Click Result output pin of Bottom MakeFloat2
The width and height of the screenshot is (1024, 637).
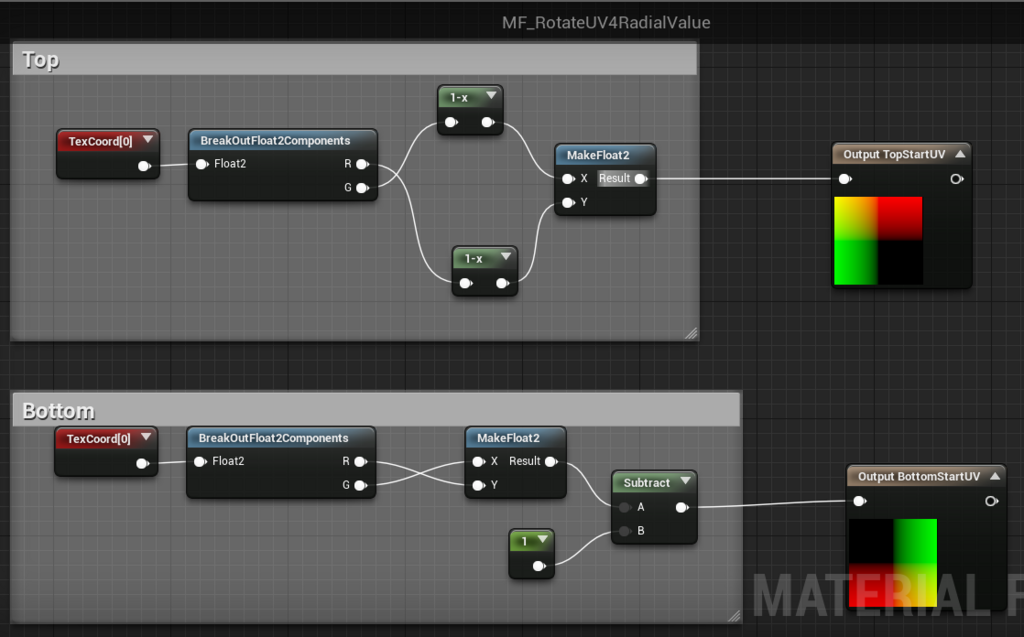[552, 461]
